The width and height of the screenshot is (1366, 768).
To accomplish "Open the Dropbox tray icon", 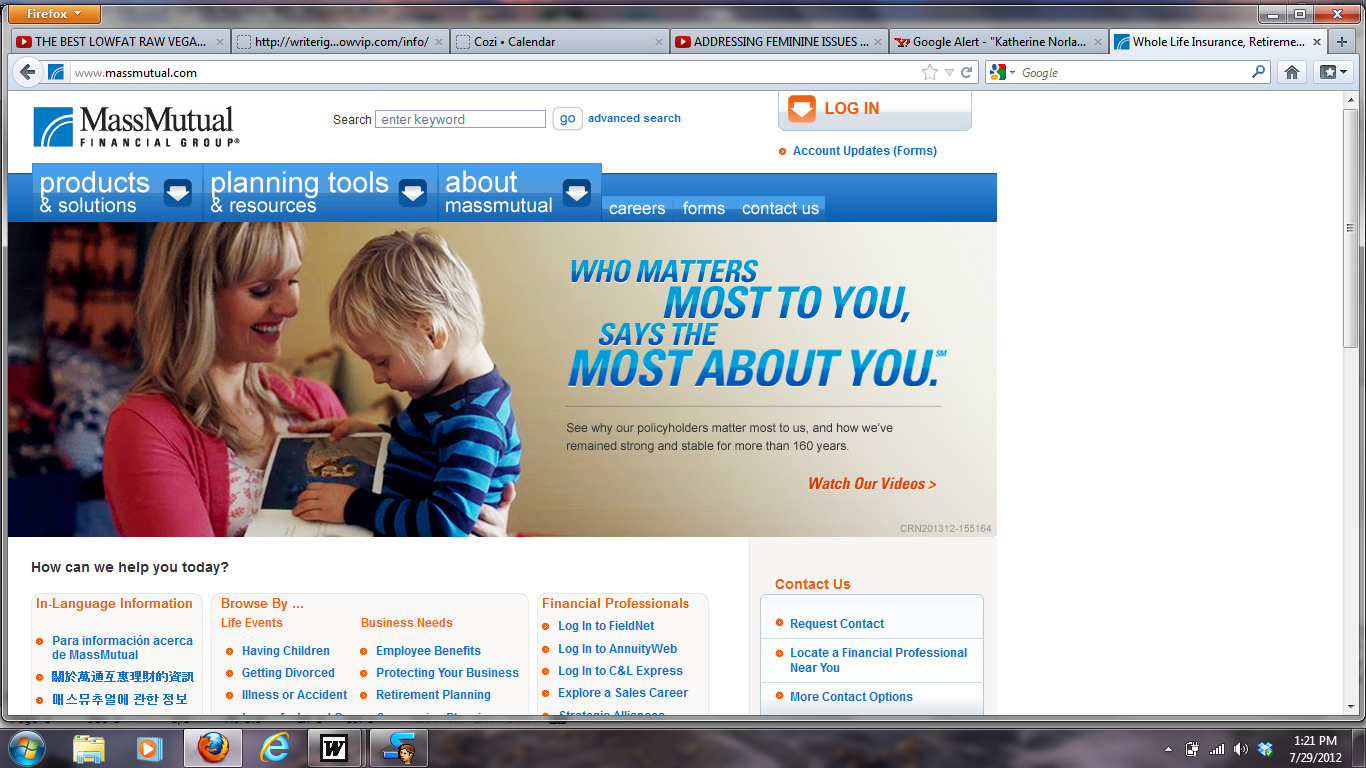I will 1265,748.
